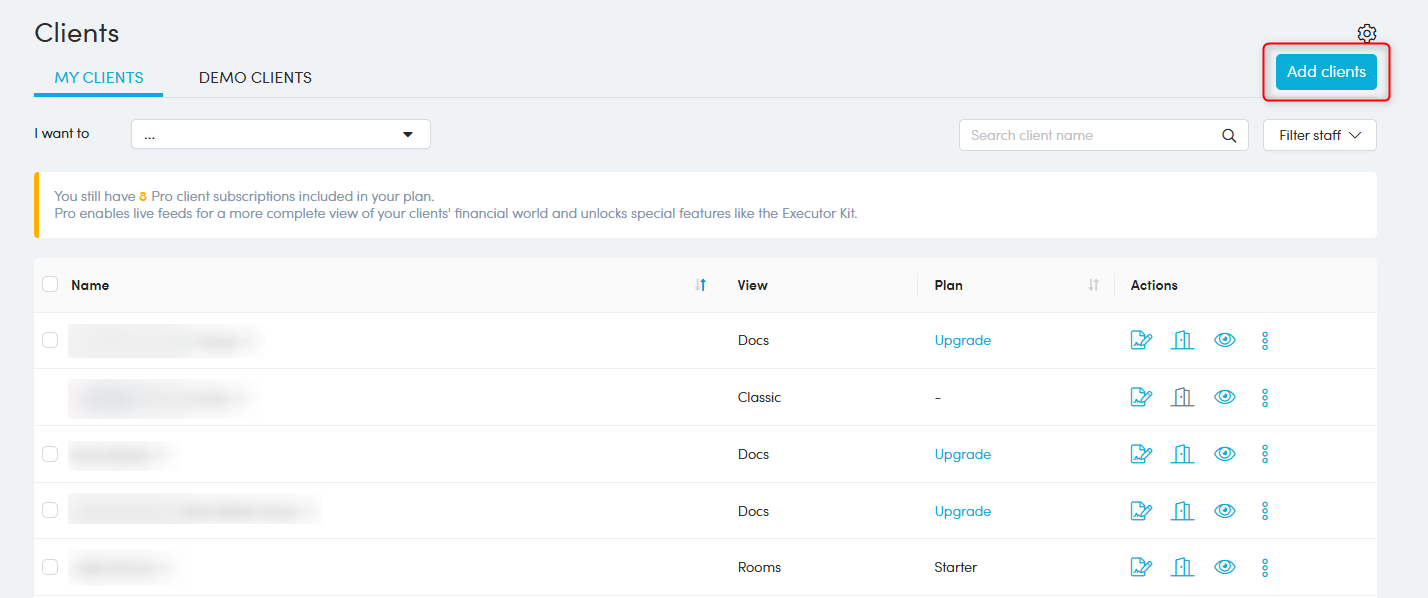Switch to the Demo Clients tab
This screenshot has height=598, width=1428.
click(x=255, y=78)
